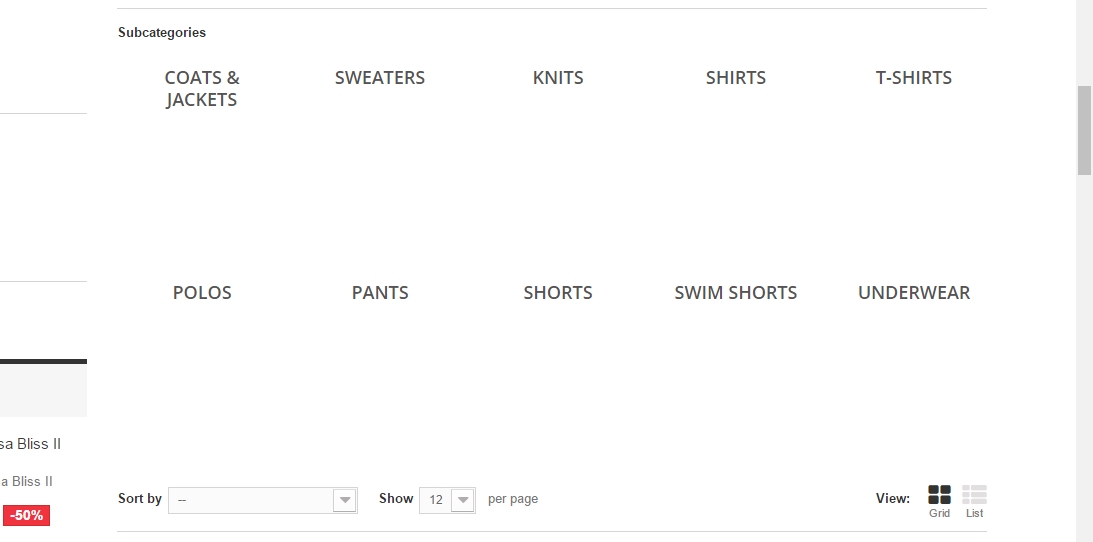This screenshot has height=542, width=1093.
Task: Click the Grid label under the view icon
Action: pos(939,513)
